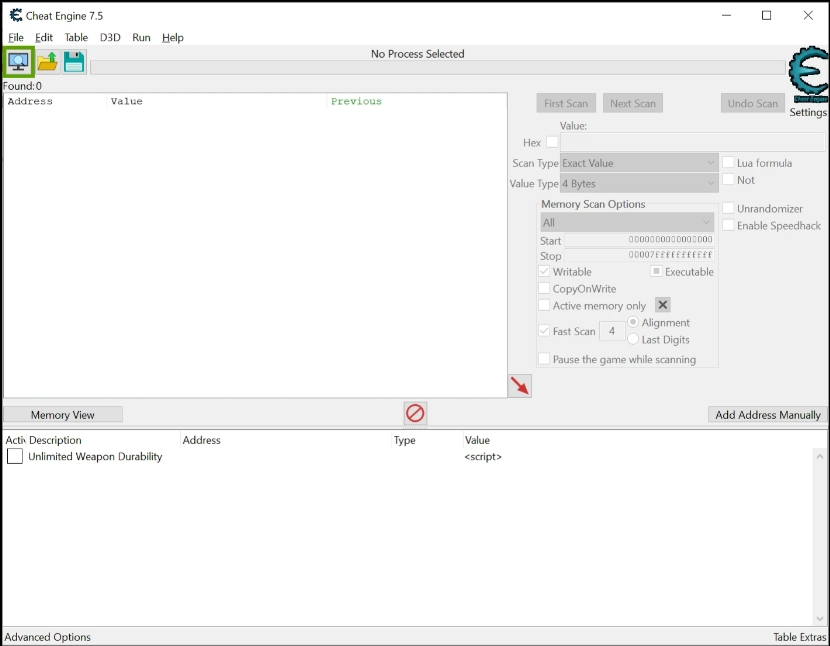Click the Description column header
Viewport: 830px width, 646px height.
[x=103, y=440]
